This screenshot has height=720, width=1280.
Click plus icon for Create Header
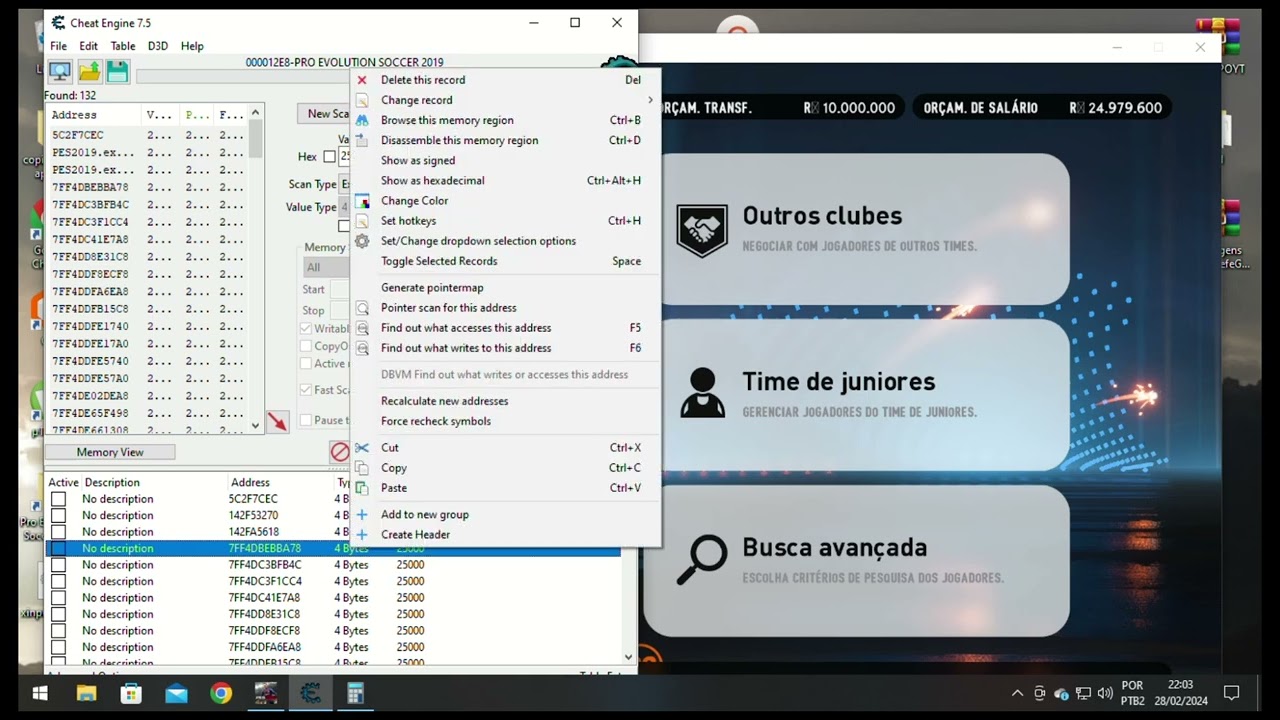pos(362,535)
